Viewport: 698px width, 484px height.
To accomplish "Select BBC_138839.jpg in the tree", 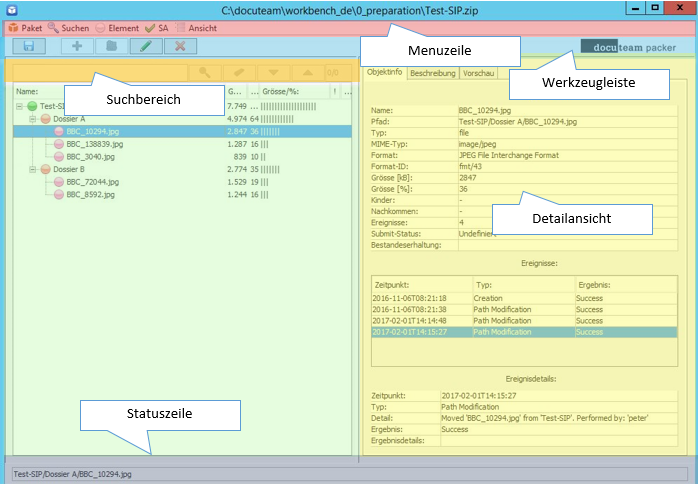I will click(x=95, y=144).
